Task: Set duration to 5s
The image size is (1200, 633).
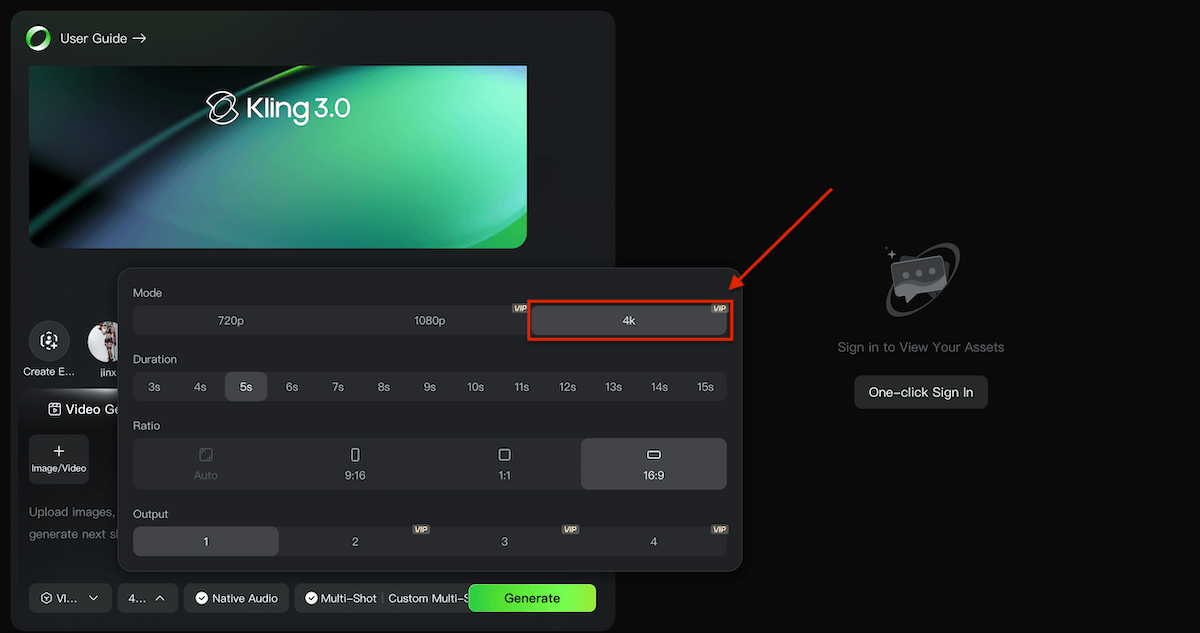Action: tap(246, 387)
